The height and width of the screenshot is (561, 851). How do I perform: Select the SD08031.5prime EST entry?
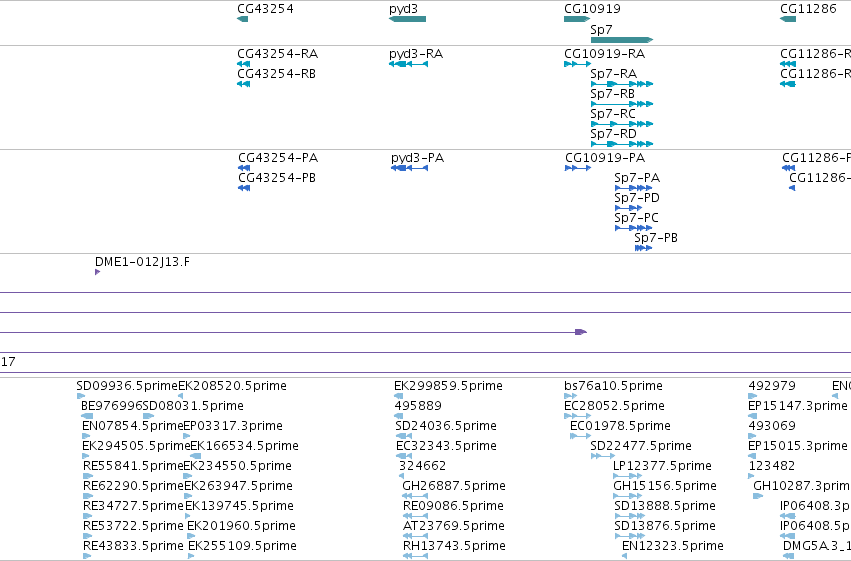[x=193, y=406]
